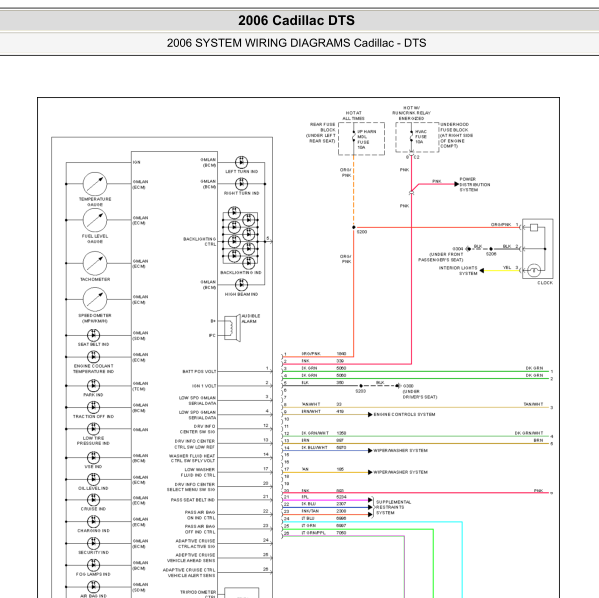Select the speedometer dial symbol
This screenshot has height=598, width=599.
pos(95,299)
